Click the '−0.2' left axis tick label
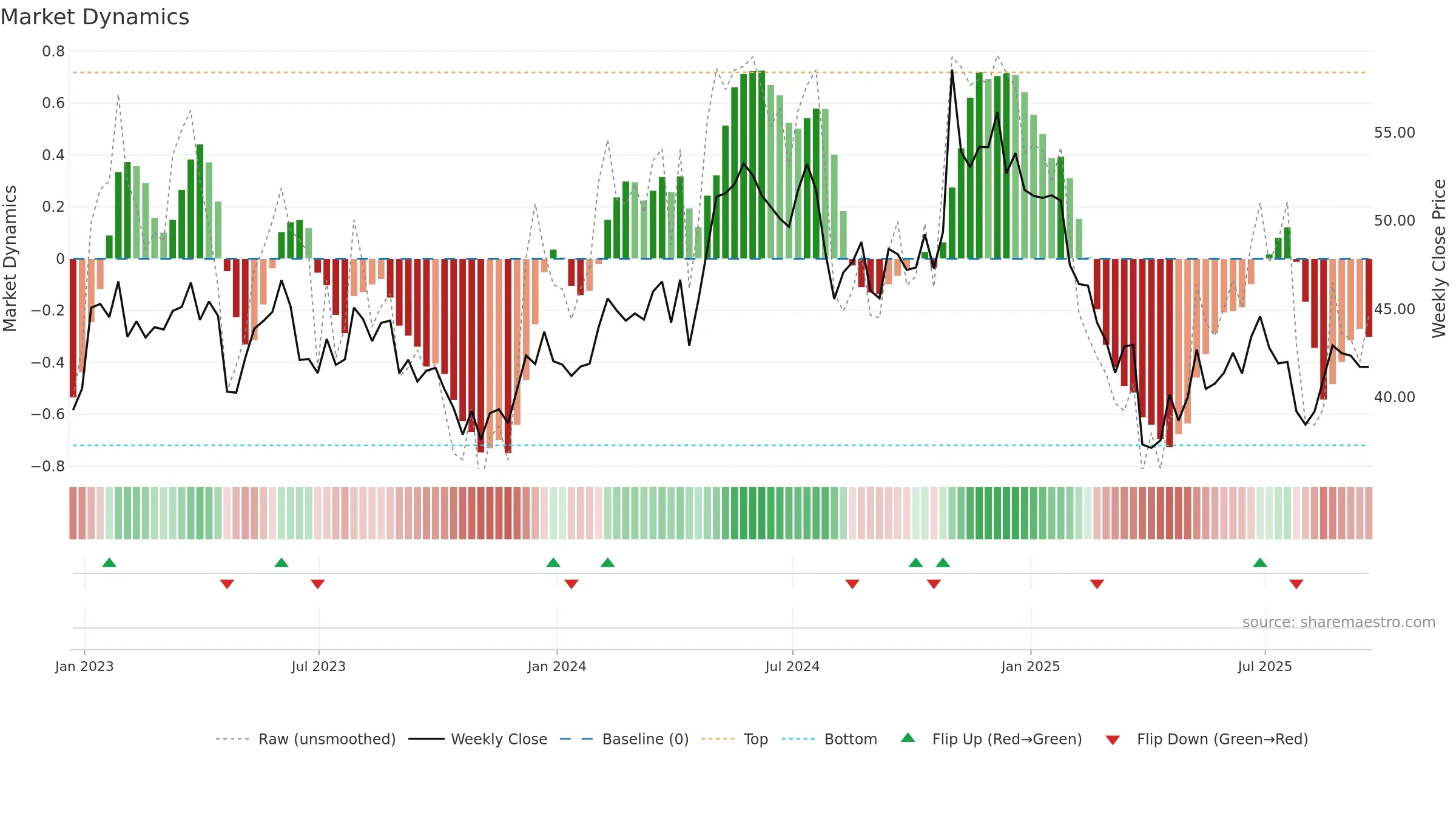This screenshot has width=1456, height=819. click(48, 311)
